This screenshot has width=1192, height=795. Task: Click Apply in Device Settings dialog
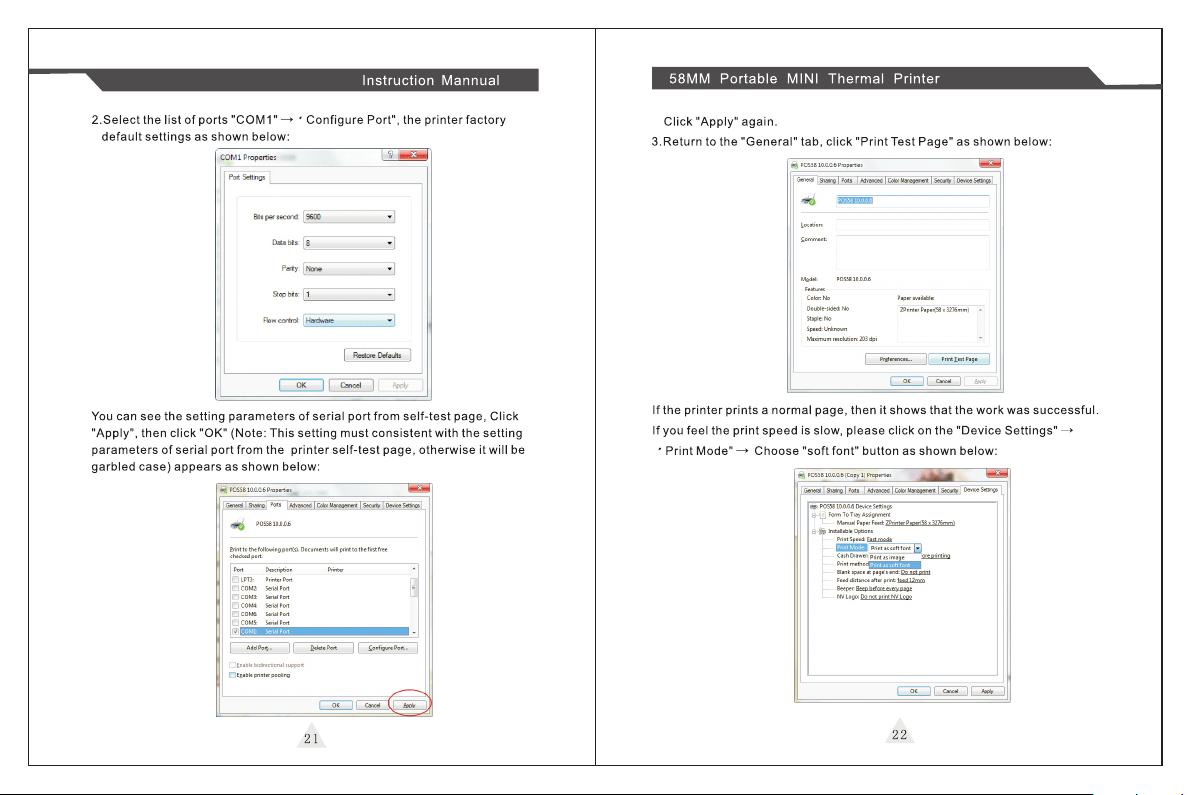988,692
